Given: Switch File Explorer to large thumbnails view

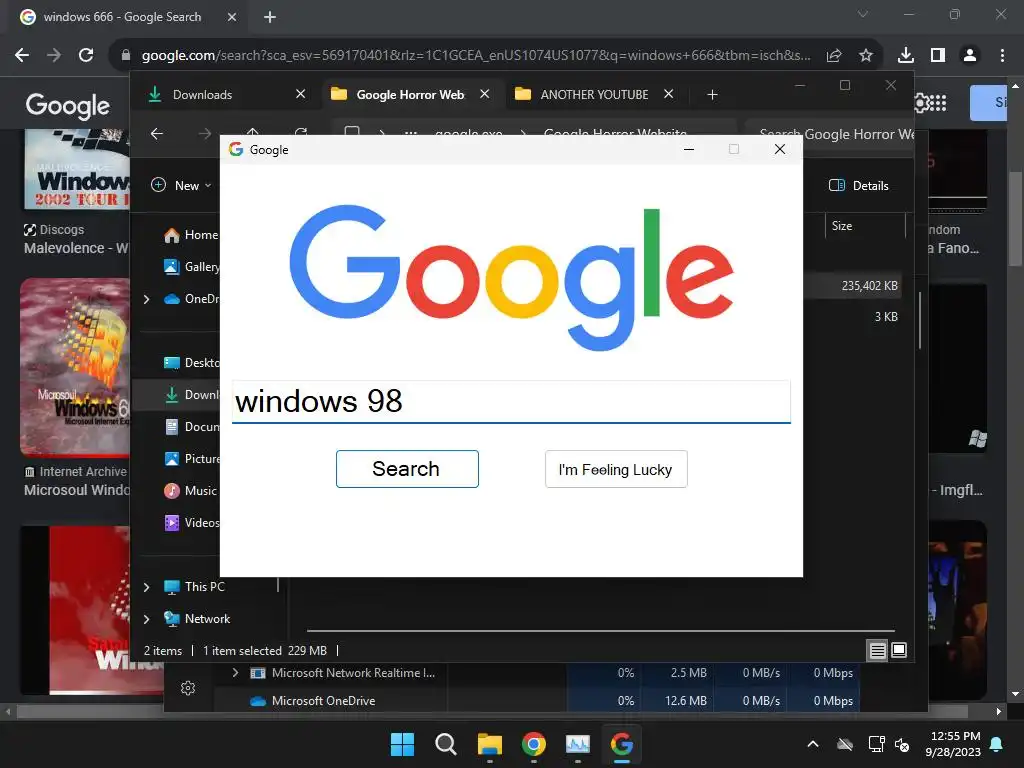Looking at the screenshot, I should point(899,650).
